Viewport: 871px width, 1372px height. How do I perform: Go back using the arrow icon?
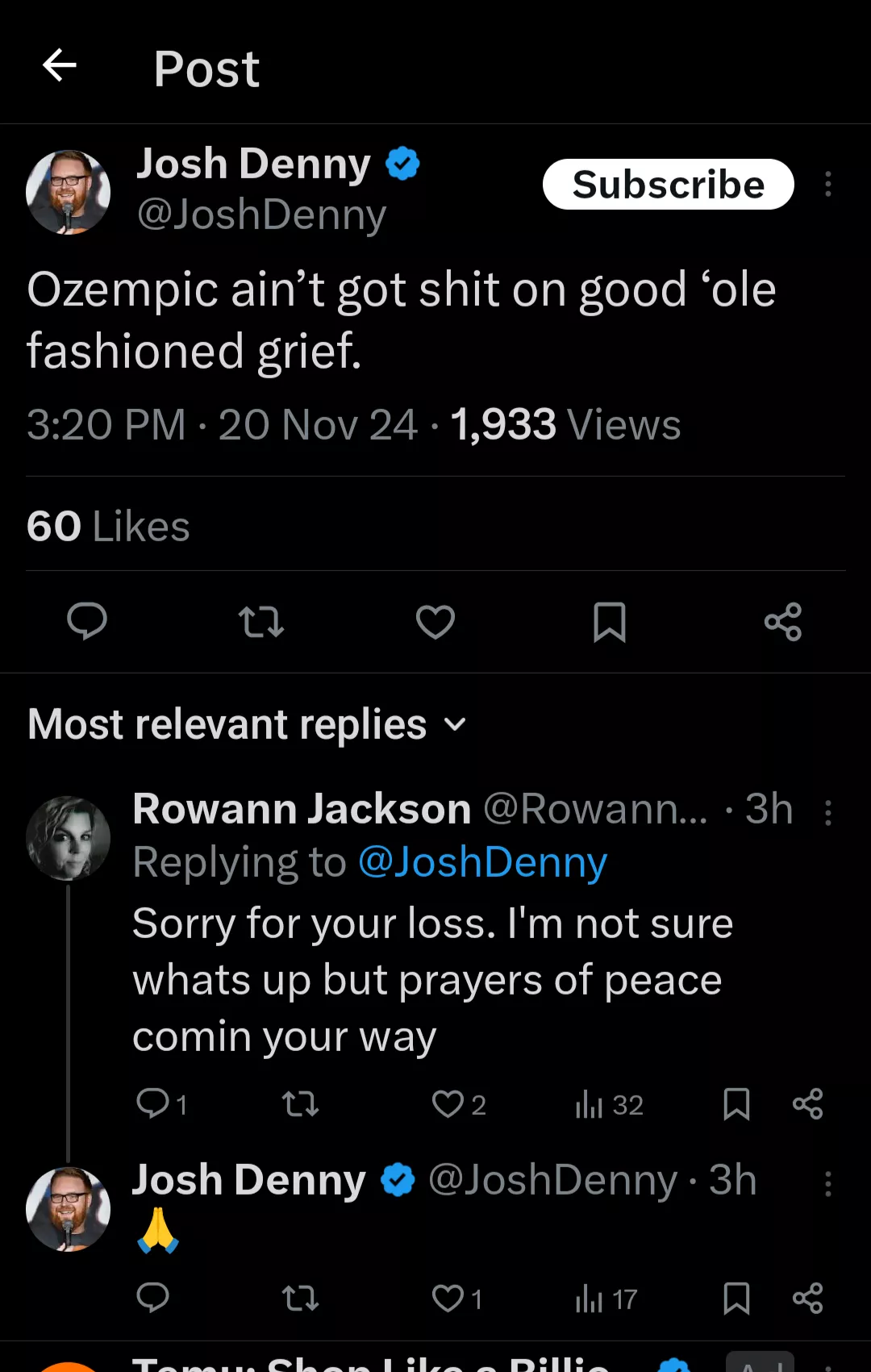tap(60, 65)
